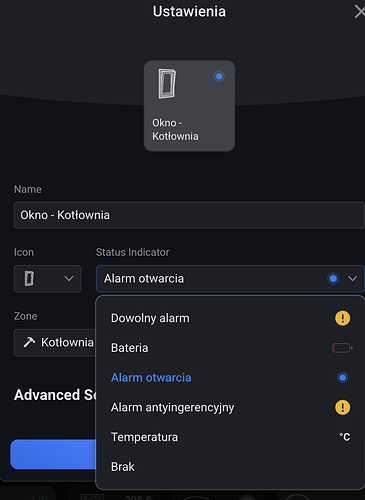Click the hammer icon in Zone field
Viewport: 365px width, 500px height.
tap(29, 342)
